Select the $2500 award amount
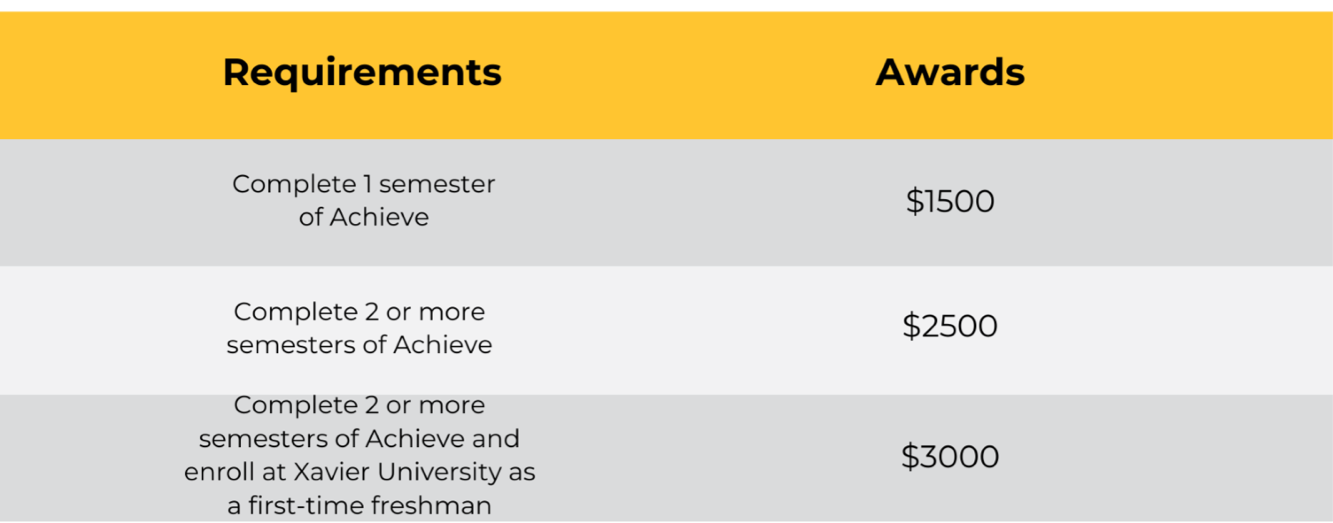 [950, 326]
